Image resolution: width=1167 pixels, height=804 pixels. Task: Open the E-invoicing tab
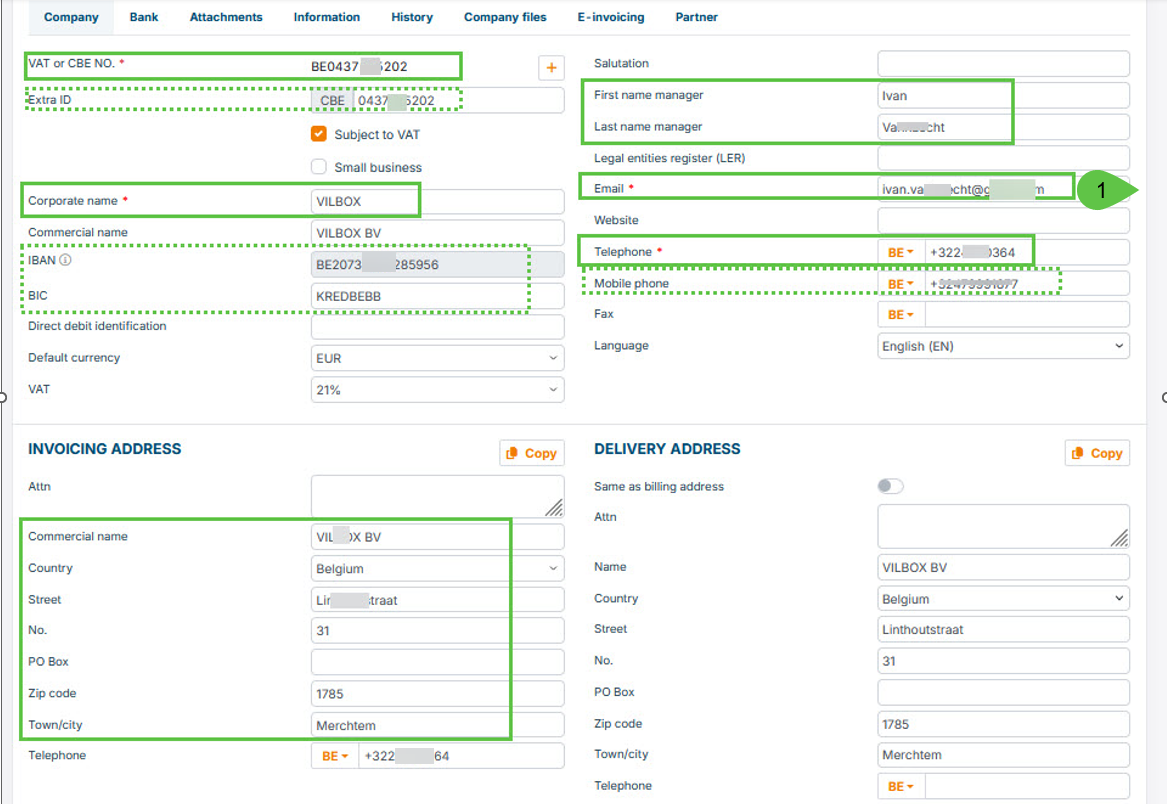tap(611, 17)
